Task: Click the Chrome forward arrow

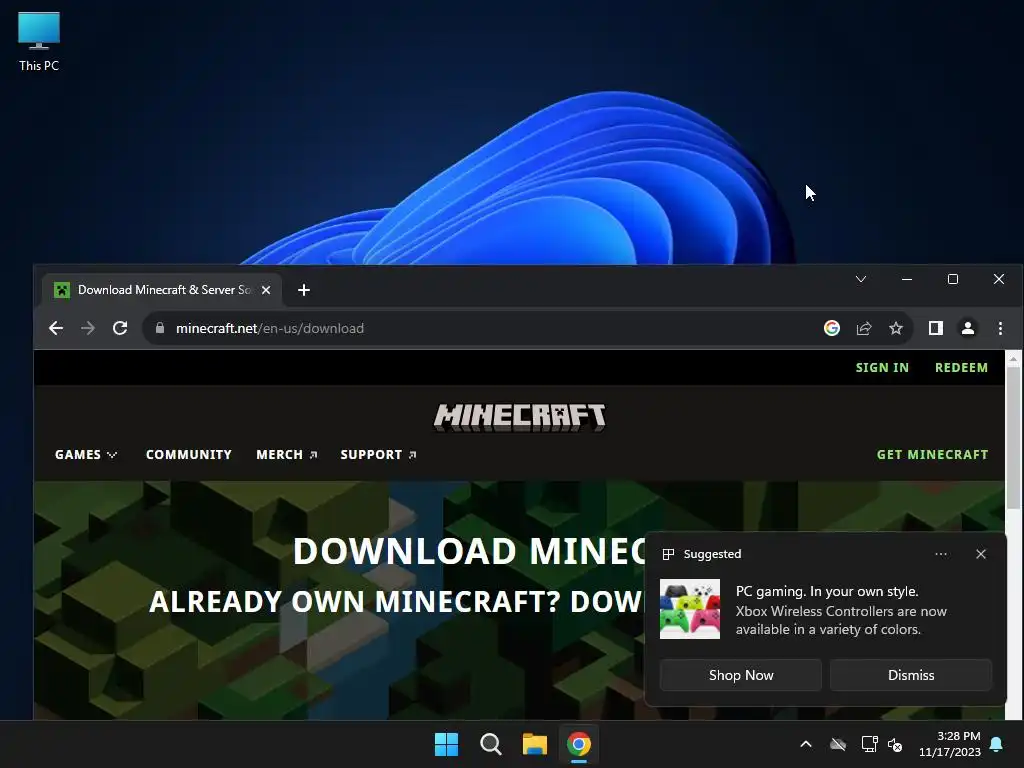Action: coord(88,328)
